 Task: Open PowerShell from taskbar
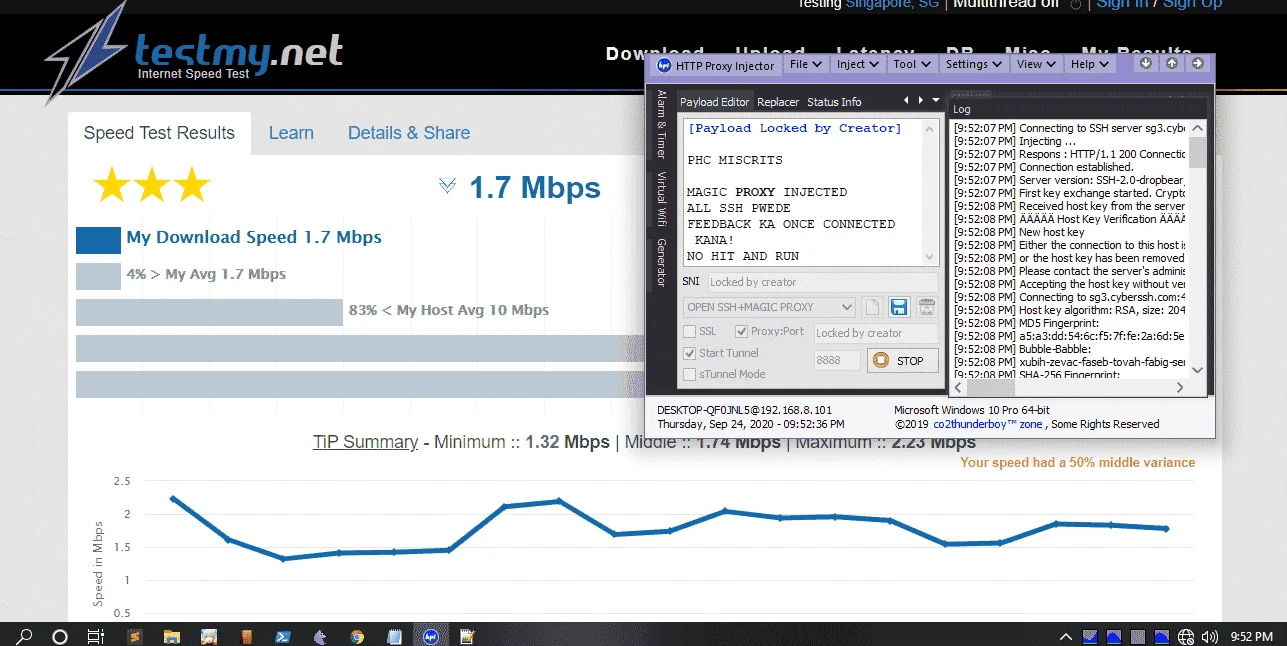coord(283,635)
